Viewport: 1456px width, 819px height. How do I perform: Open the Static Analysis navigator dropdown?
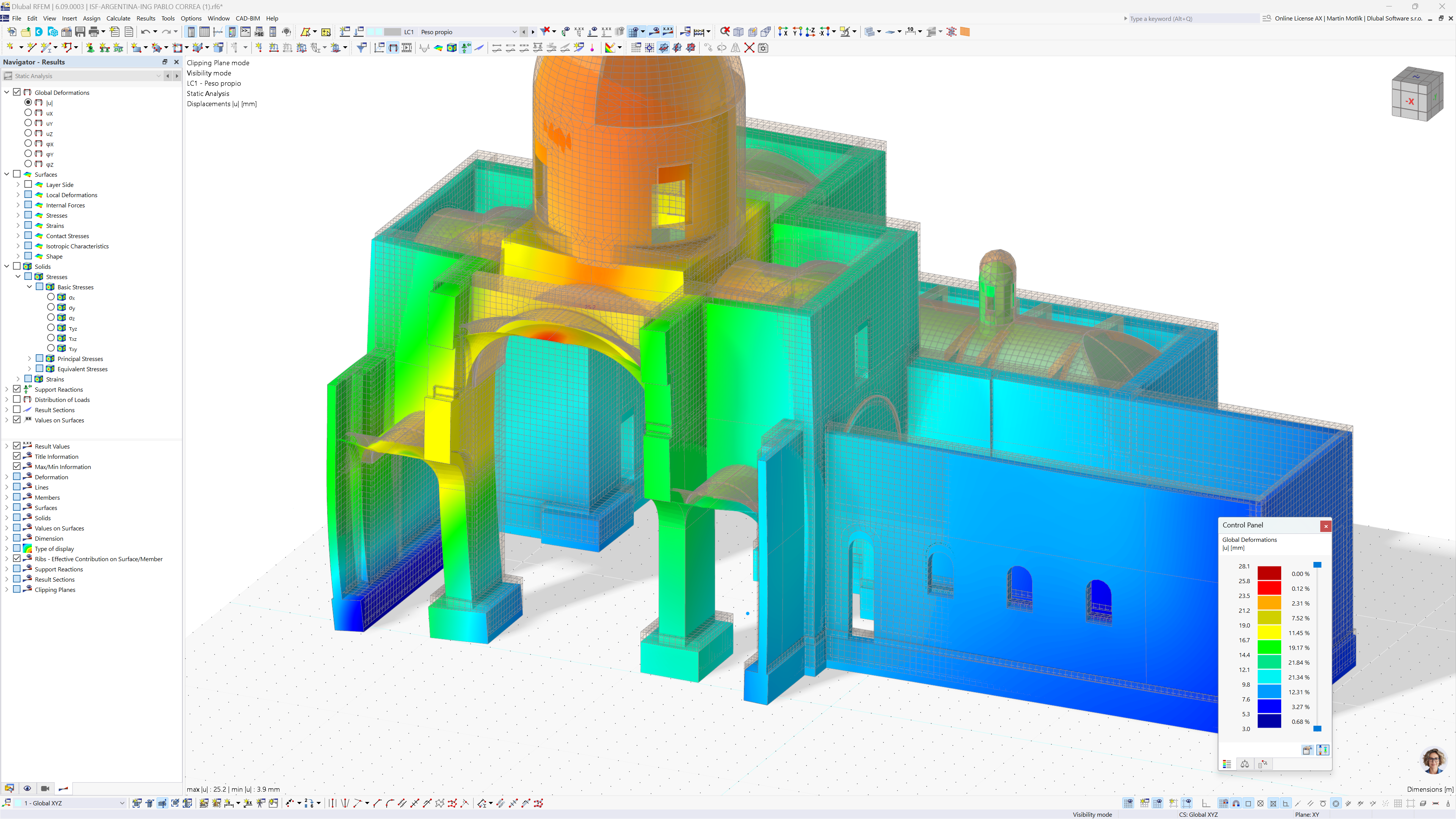tap(158, 76)
